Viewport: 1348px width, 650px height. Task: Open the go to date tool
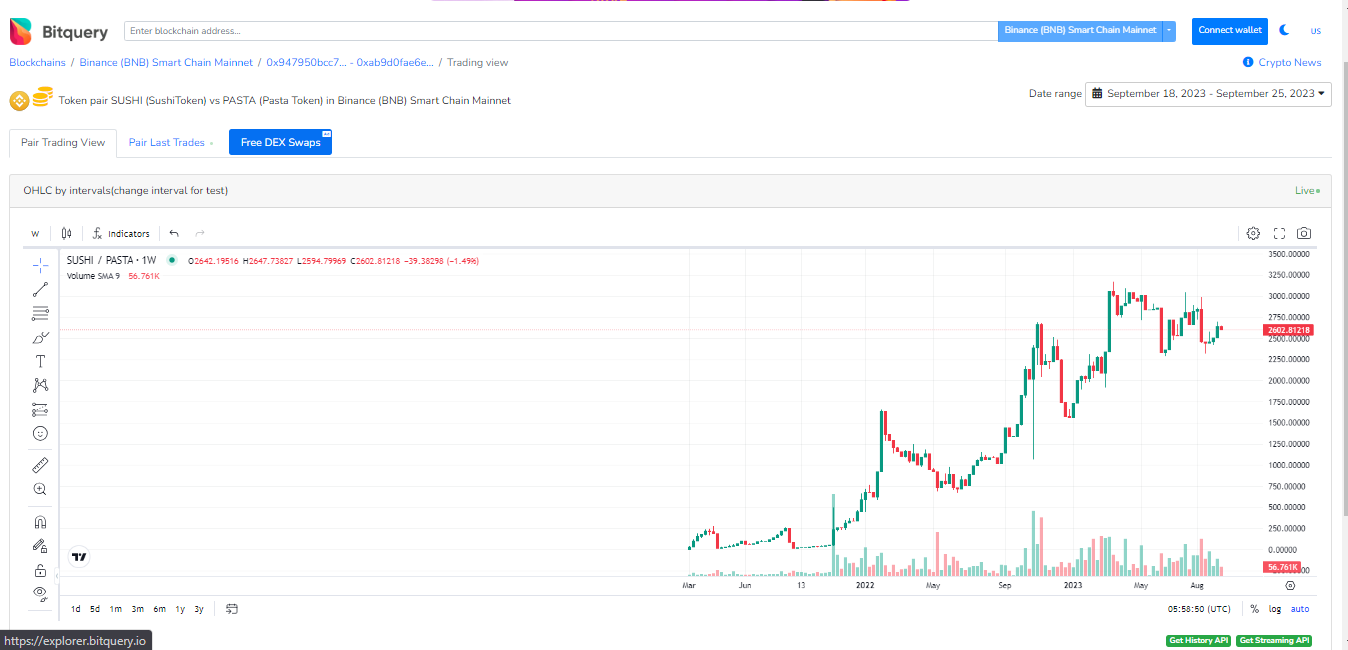[x=232, y=608]
